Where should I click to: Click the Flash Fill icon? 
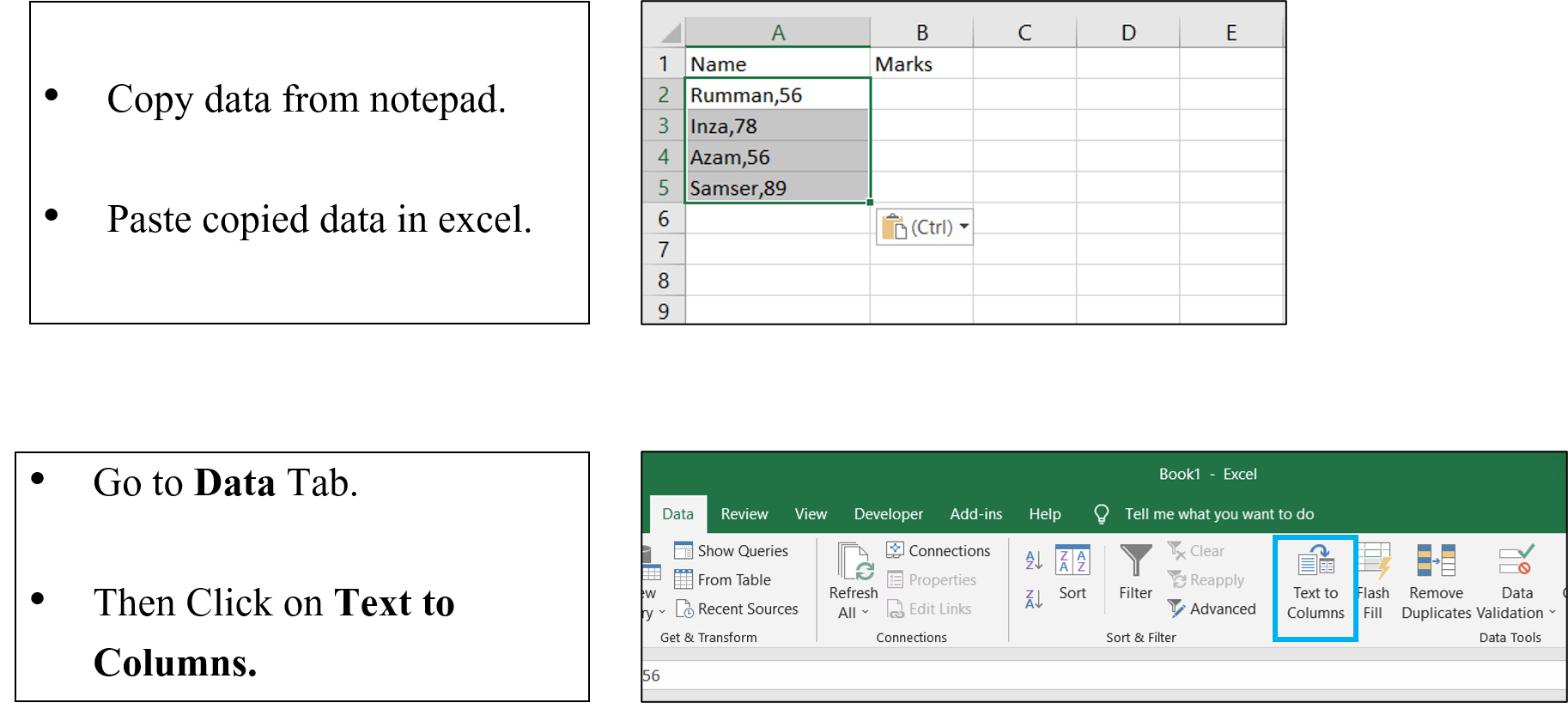coord(1375,560)
